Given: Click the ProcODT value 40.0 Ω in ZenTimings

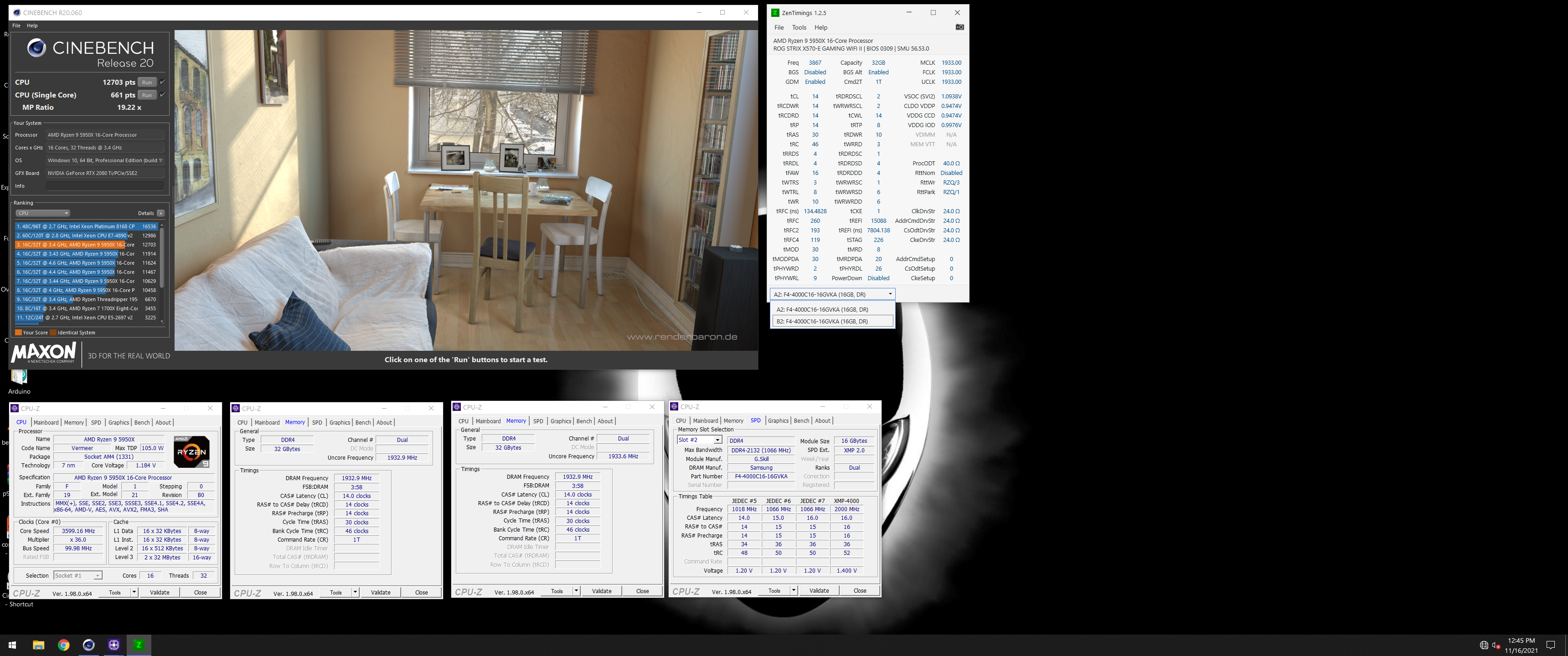Looking at the screenshot, I should tap(951, 163).
